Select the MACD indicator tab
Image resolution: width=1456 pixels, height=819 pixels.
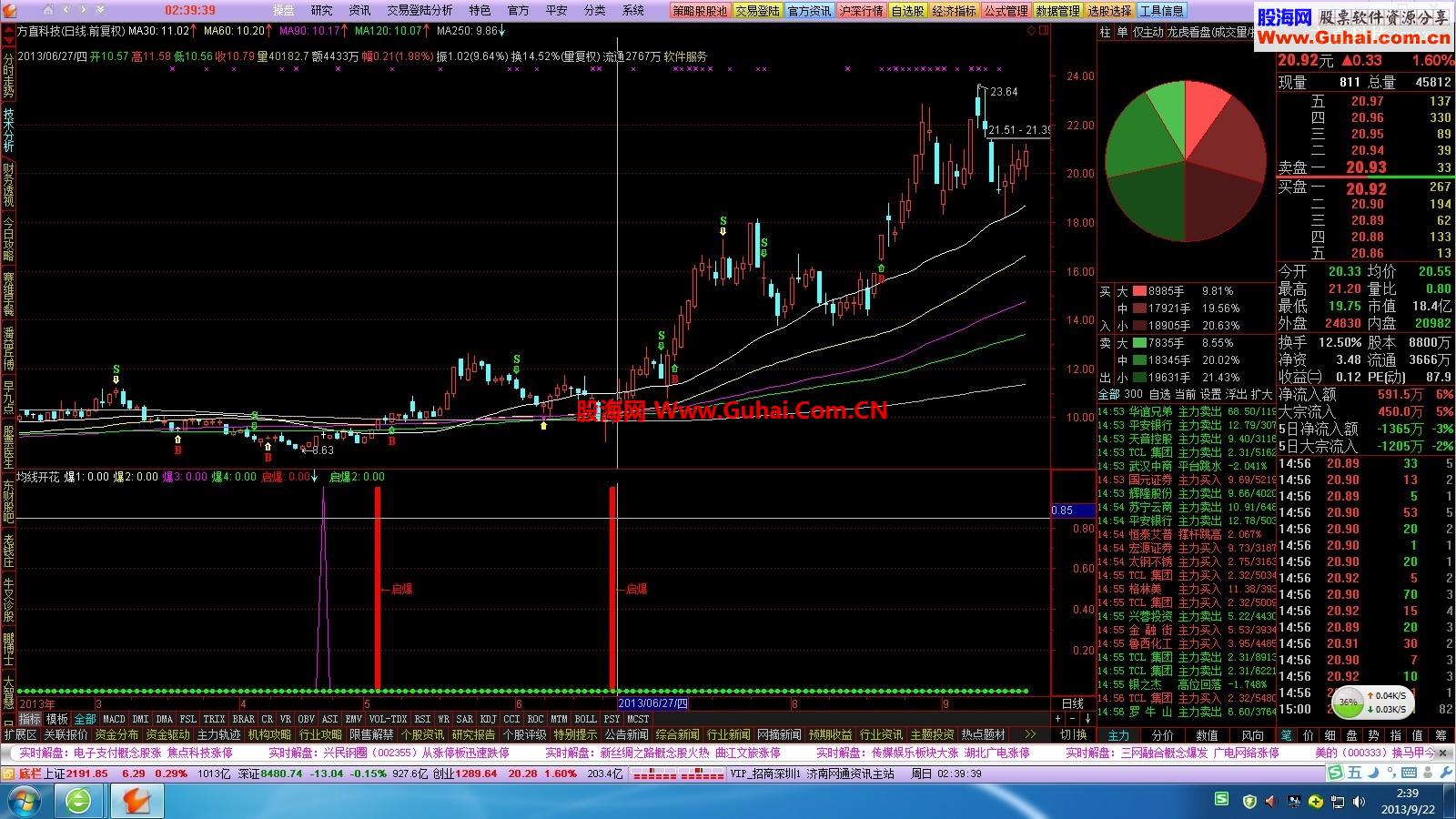point(114,719)
